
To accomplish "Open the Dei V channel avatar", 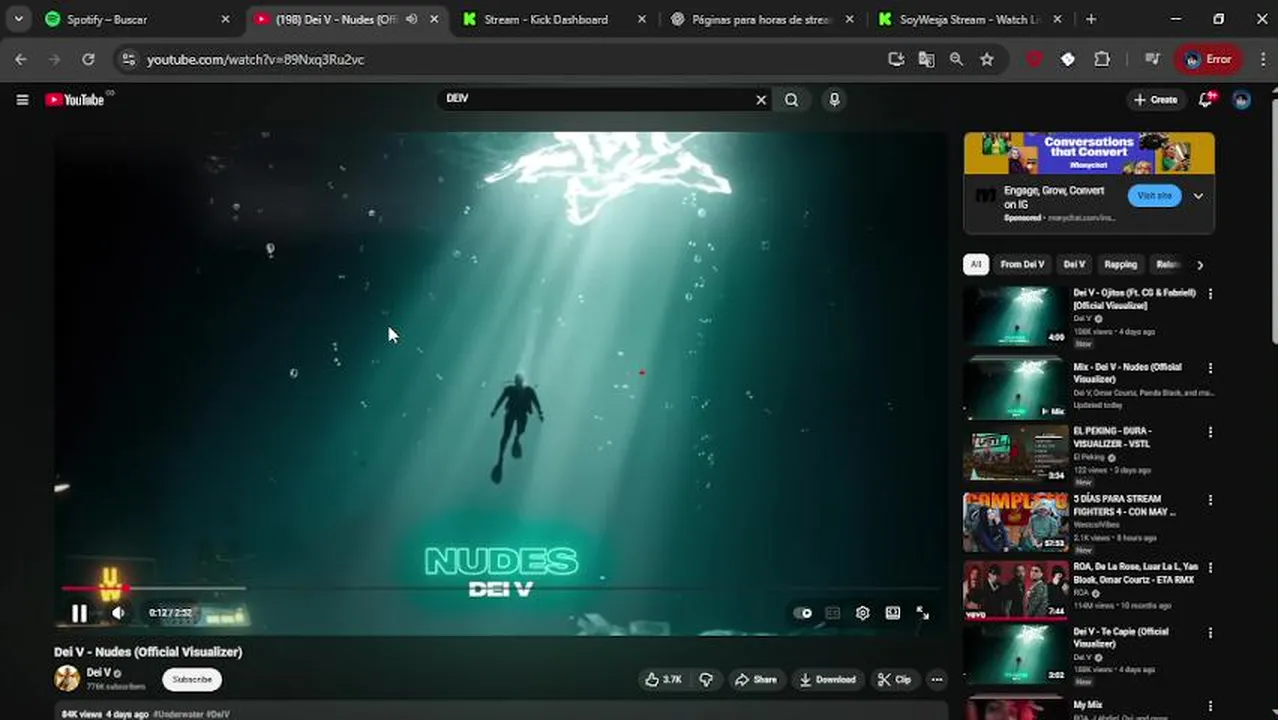I will pos(67,678).
